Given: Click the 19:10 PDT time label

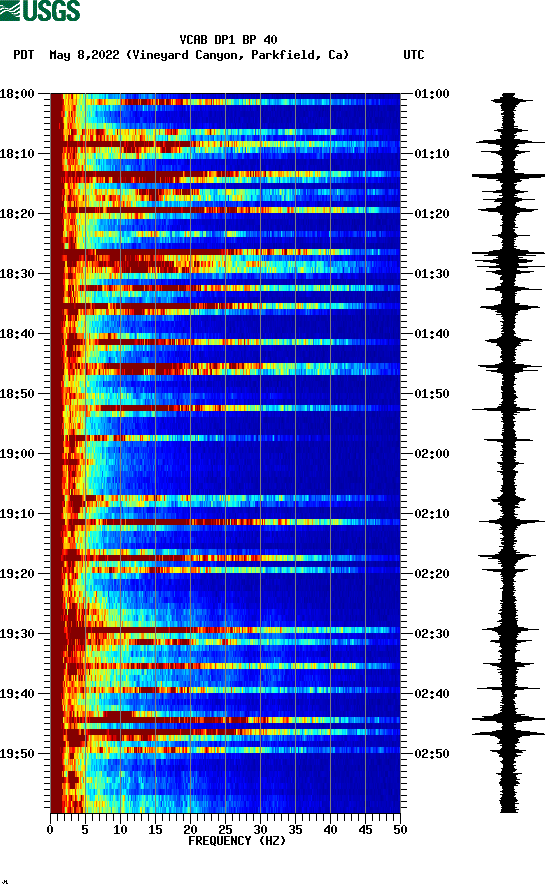Looking at the screenshot, I should 17,514.
